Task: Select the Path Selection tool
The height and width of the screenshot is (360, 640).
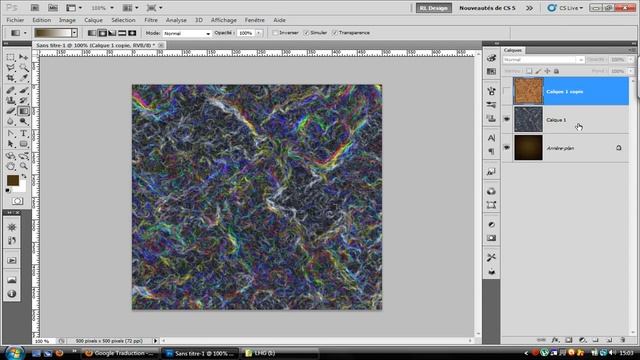Action: pos(11,144)
